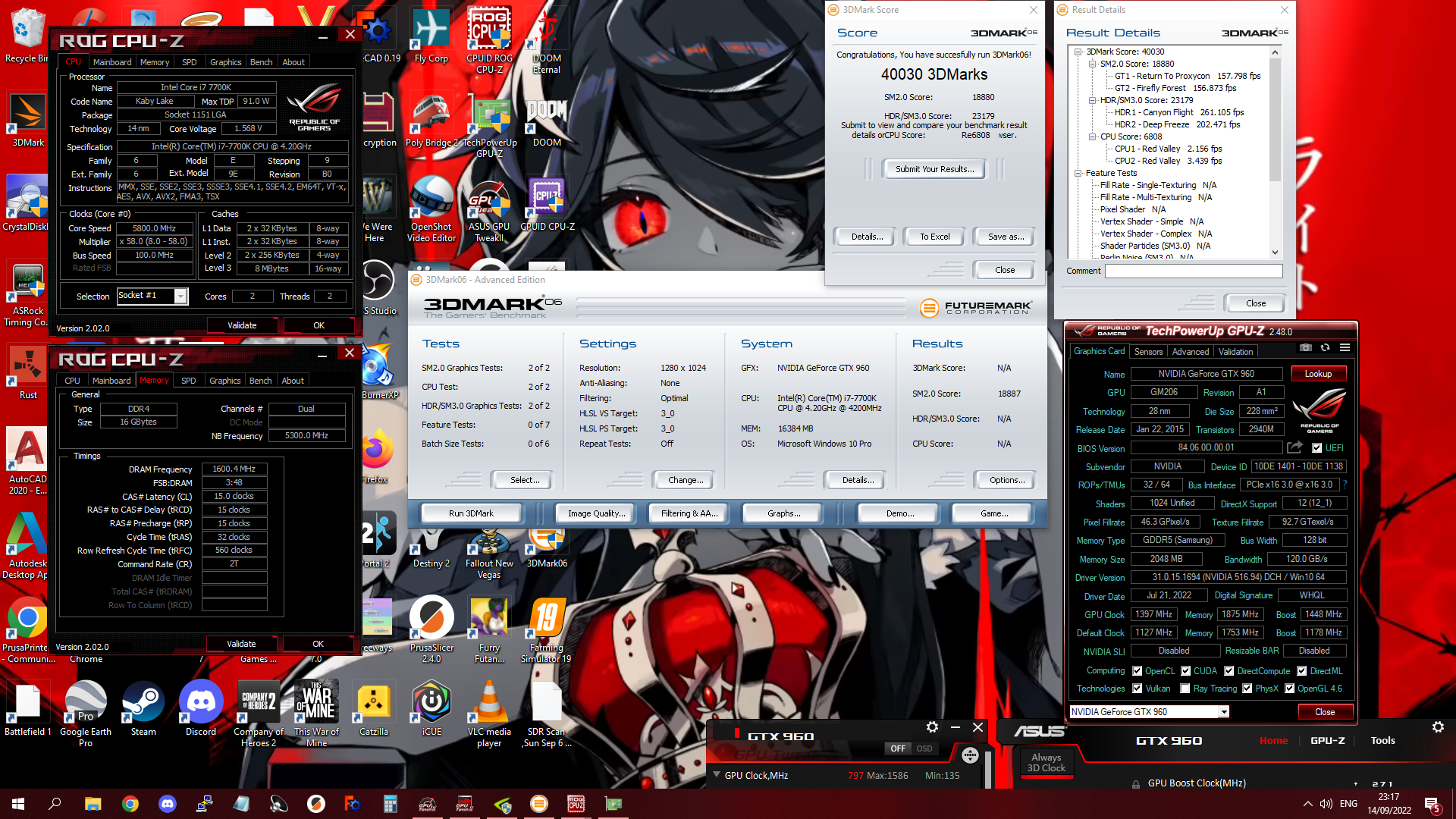
Task: Click the Windows Start button
Action: 18,804
